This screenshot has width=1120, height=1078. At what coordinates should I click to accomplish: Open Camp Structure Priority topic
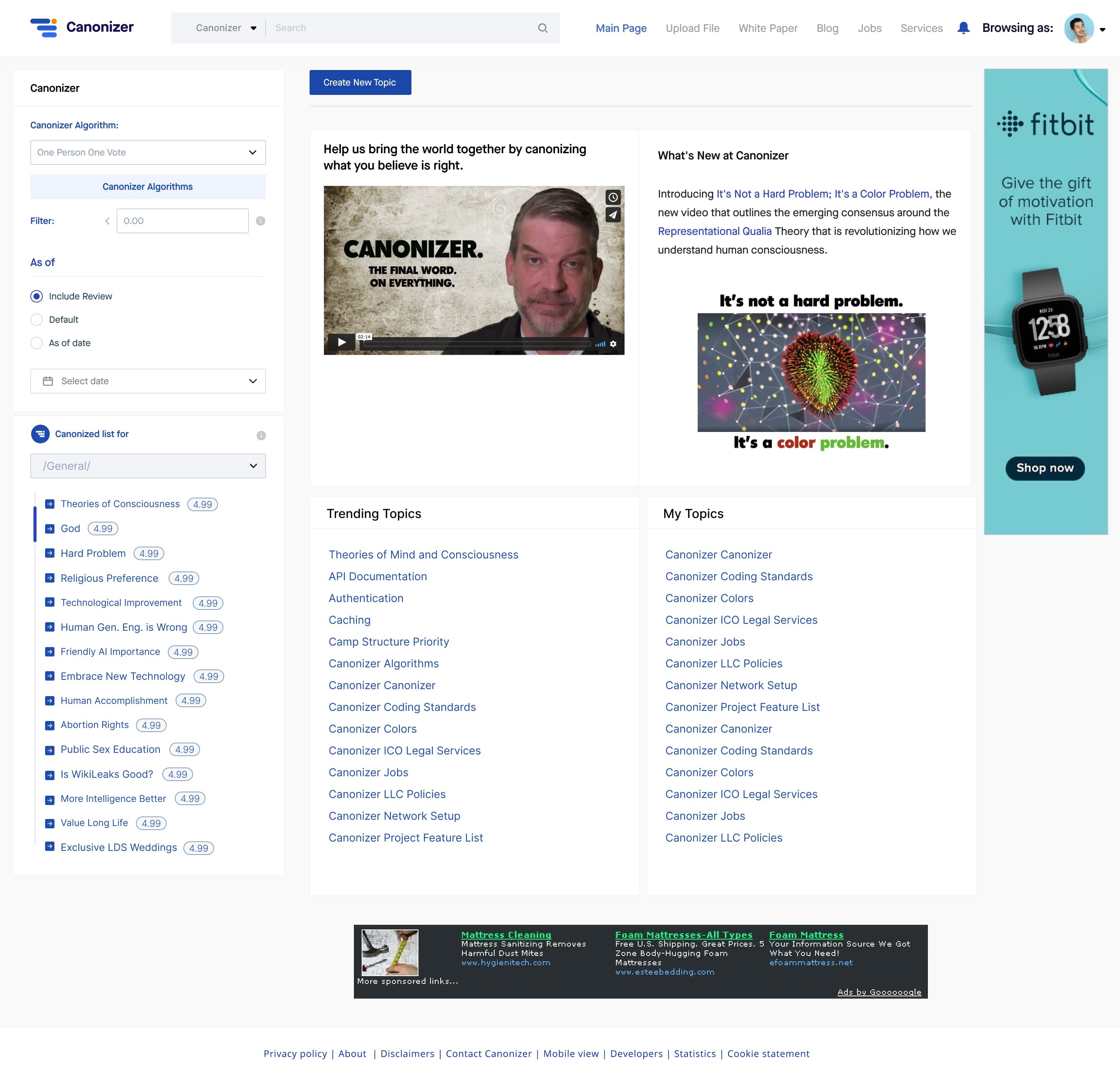[388, 642]
